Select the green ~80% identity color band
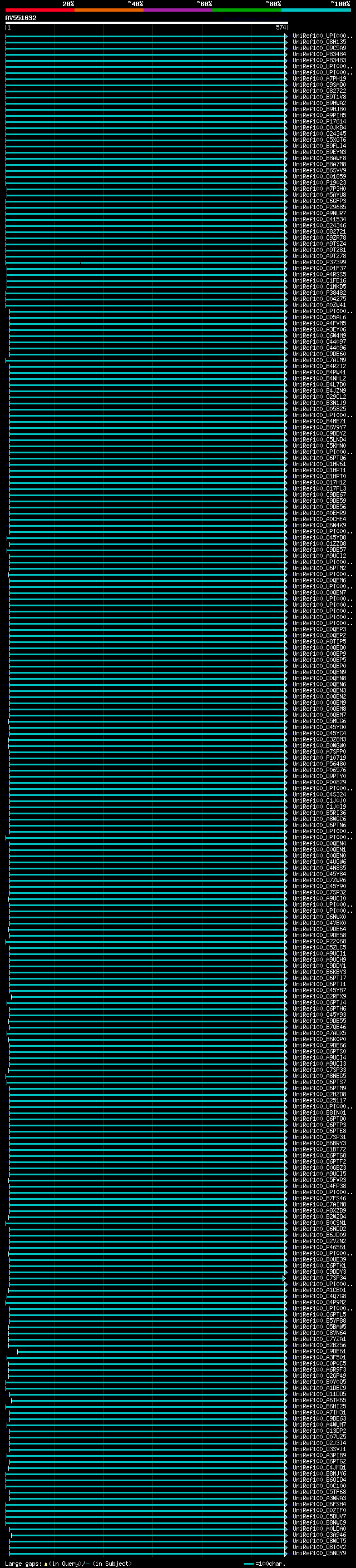Viewport: 356px width, 1568px height. pyautogui.click(x=247, y=10)
